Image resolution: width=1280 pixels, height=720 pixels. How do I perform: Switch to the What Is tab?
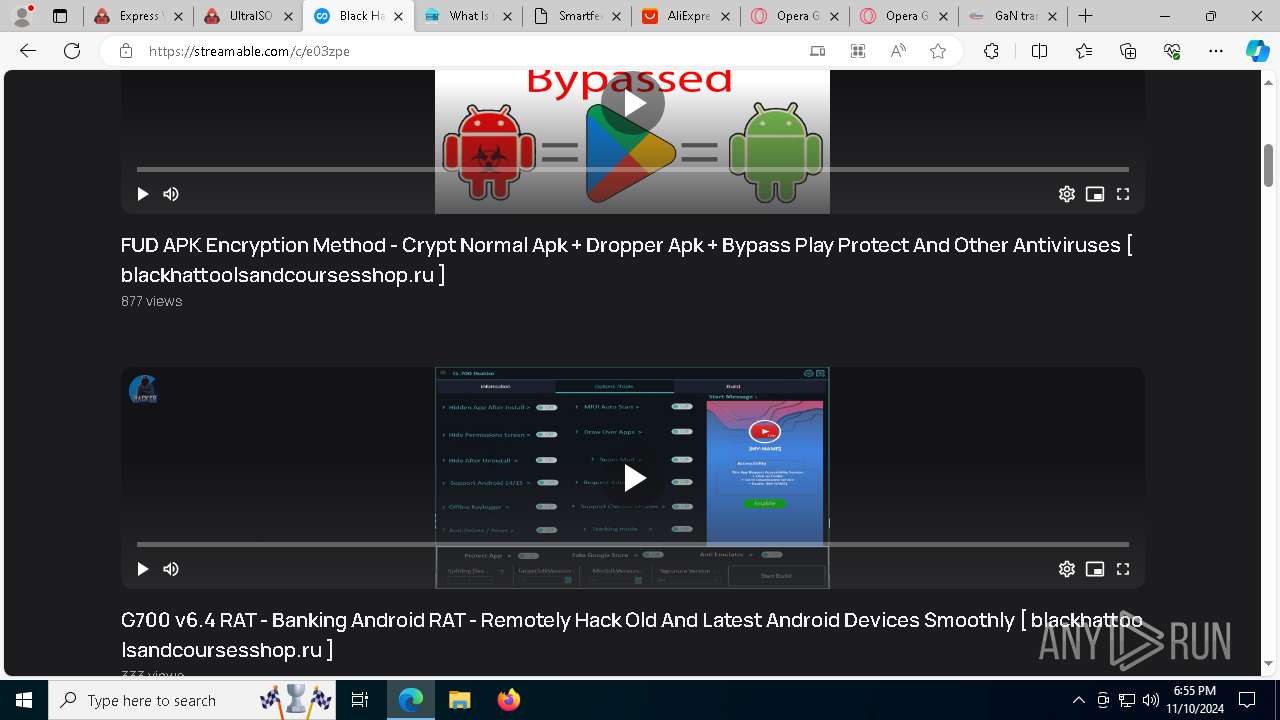point(468,16)
